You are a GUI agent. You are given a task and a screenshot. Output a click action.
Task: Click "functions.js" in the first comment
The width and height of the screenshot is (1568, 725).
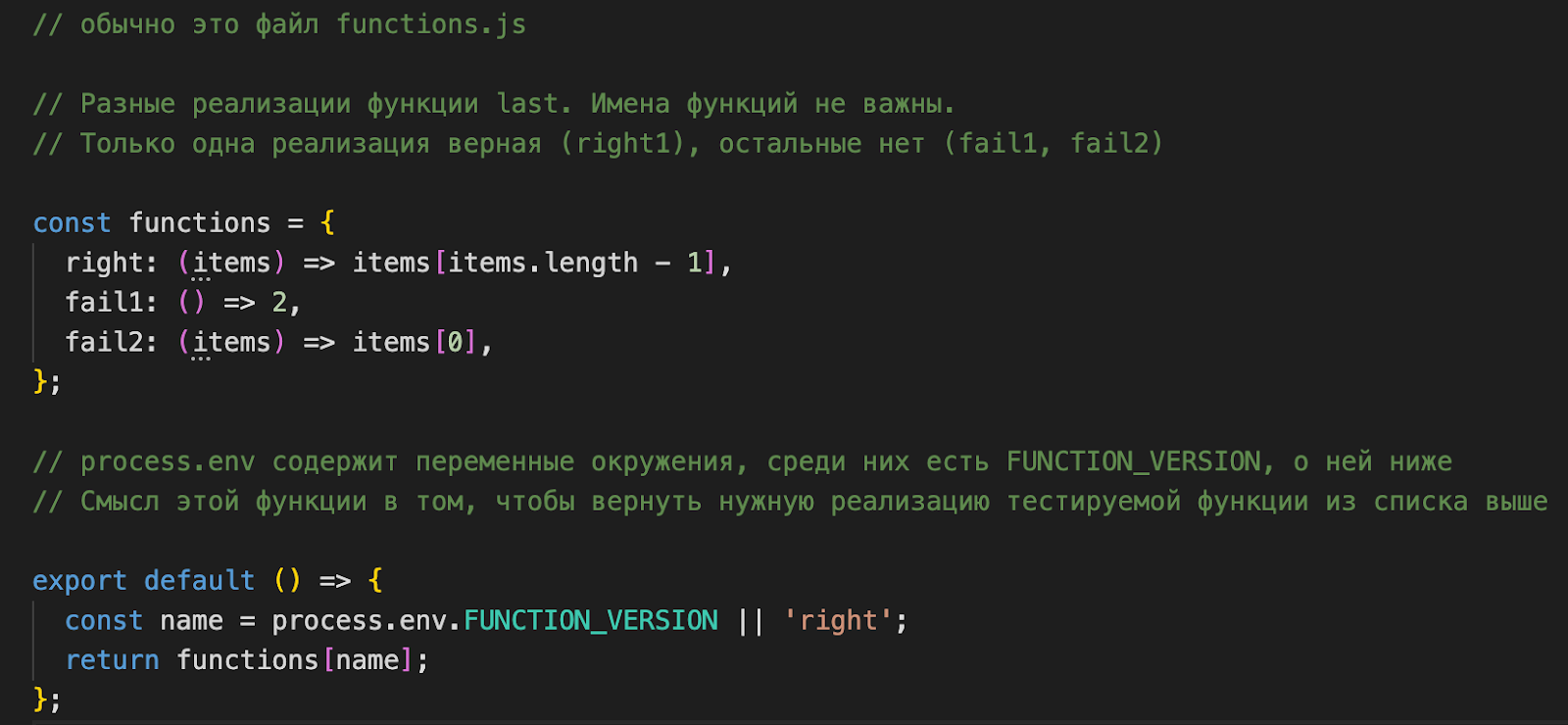click(x=431, y=24)
